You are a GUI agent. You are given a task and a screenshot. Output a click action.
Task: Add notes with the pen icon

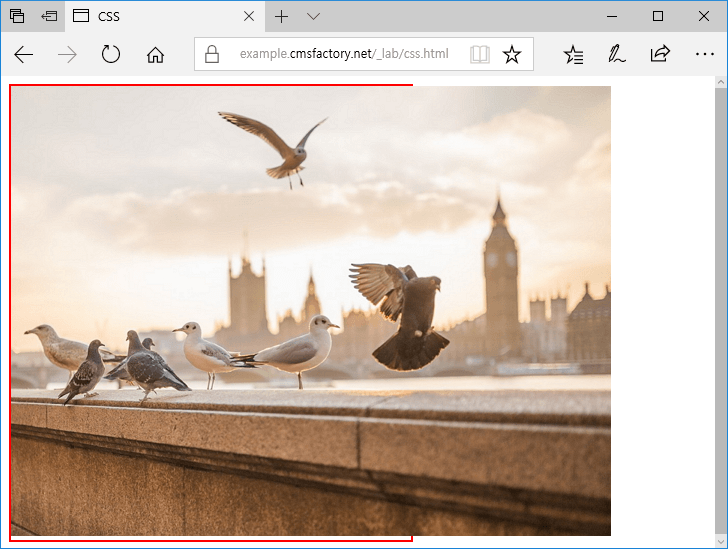617,54
